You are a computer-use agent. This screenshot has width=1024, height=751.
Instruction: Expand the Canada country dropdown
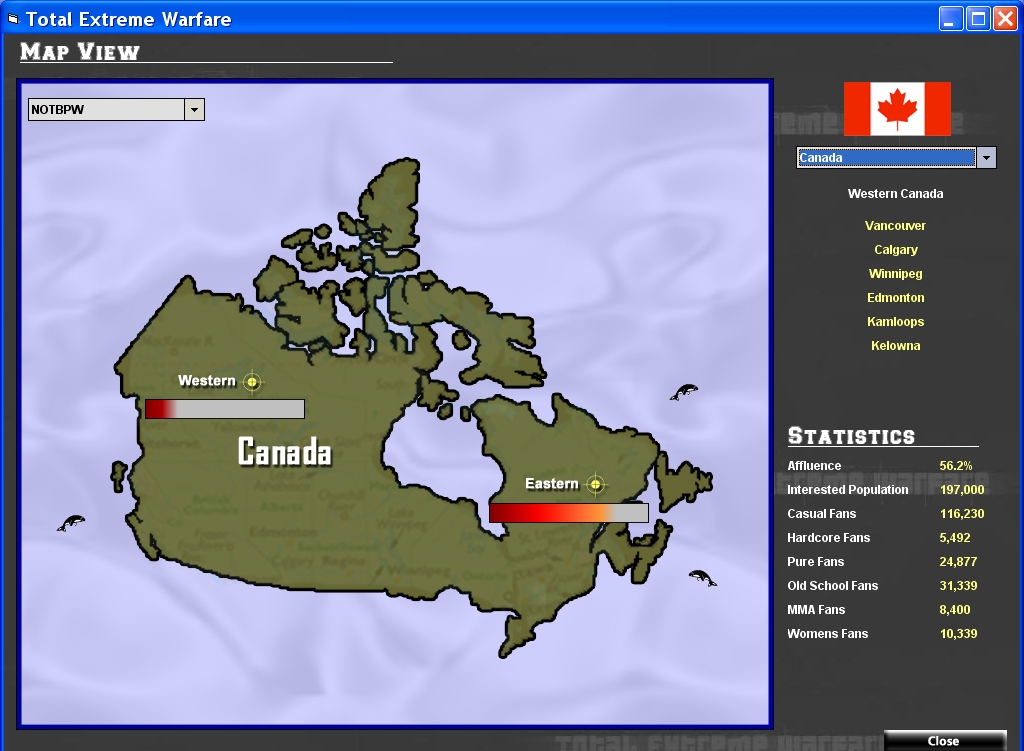(986, 158)
